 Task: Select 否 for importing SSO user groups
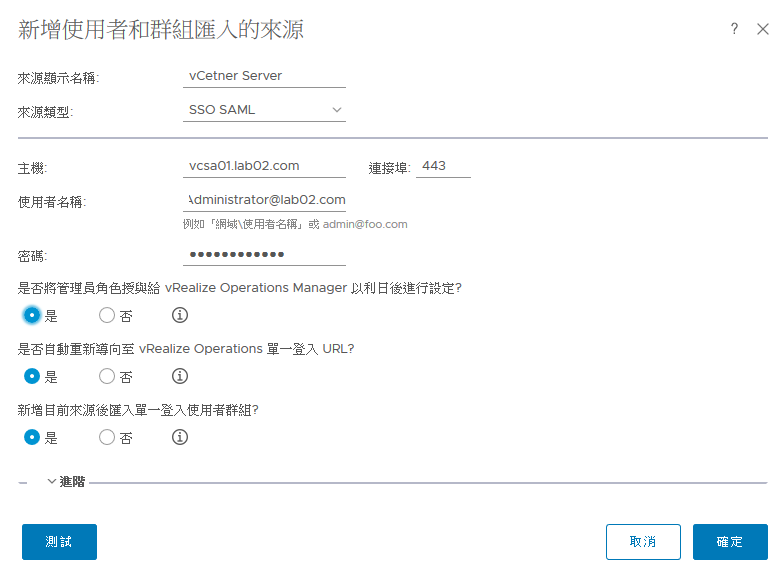[107, 437]
